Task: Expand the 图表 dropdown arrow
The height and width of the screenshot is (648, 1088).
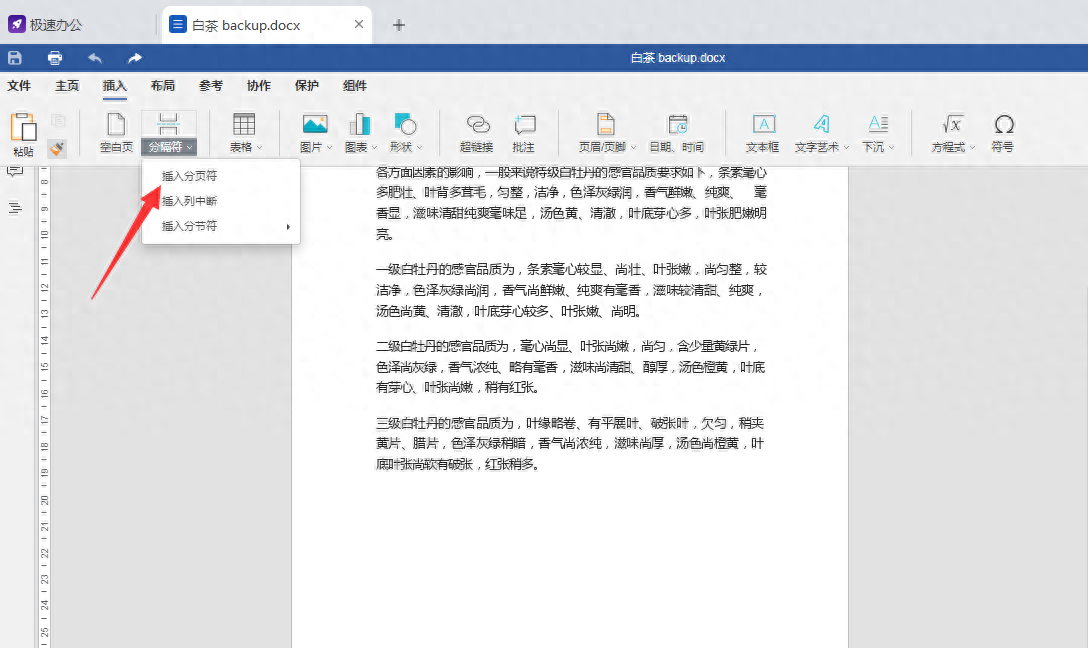Action: [375, 147]
